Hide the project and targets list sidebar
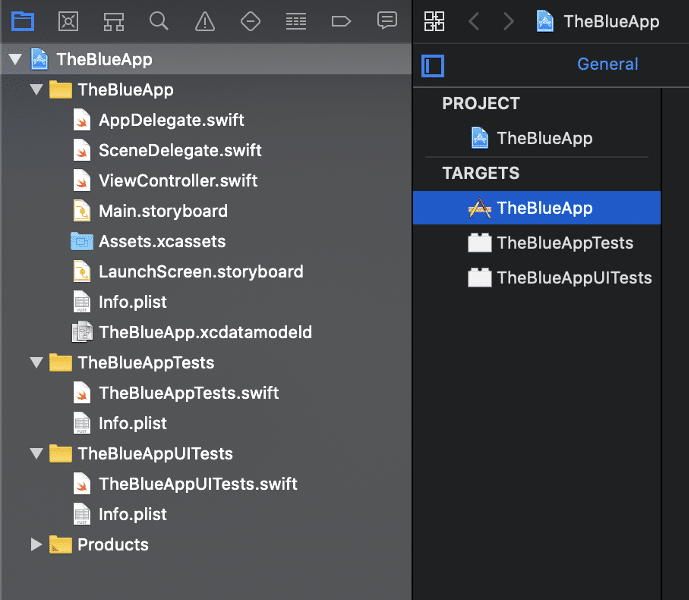The width and height of the screenshot is (689, 600). coord(432,66)
